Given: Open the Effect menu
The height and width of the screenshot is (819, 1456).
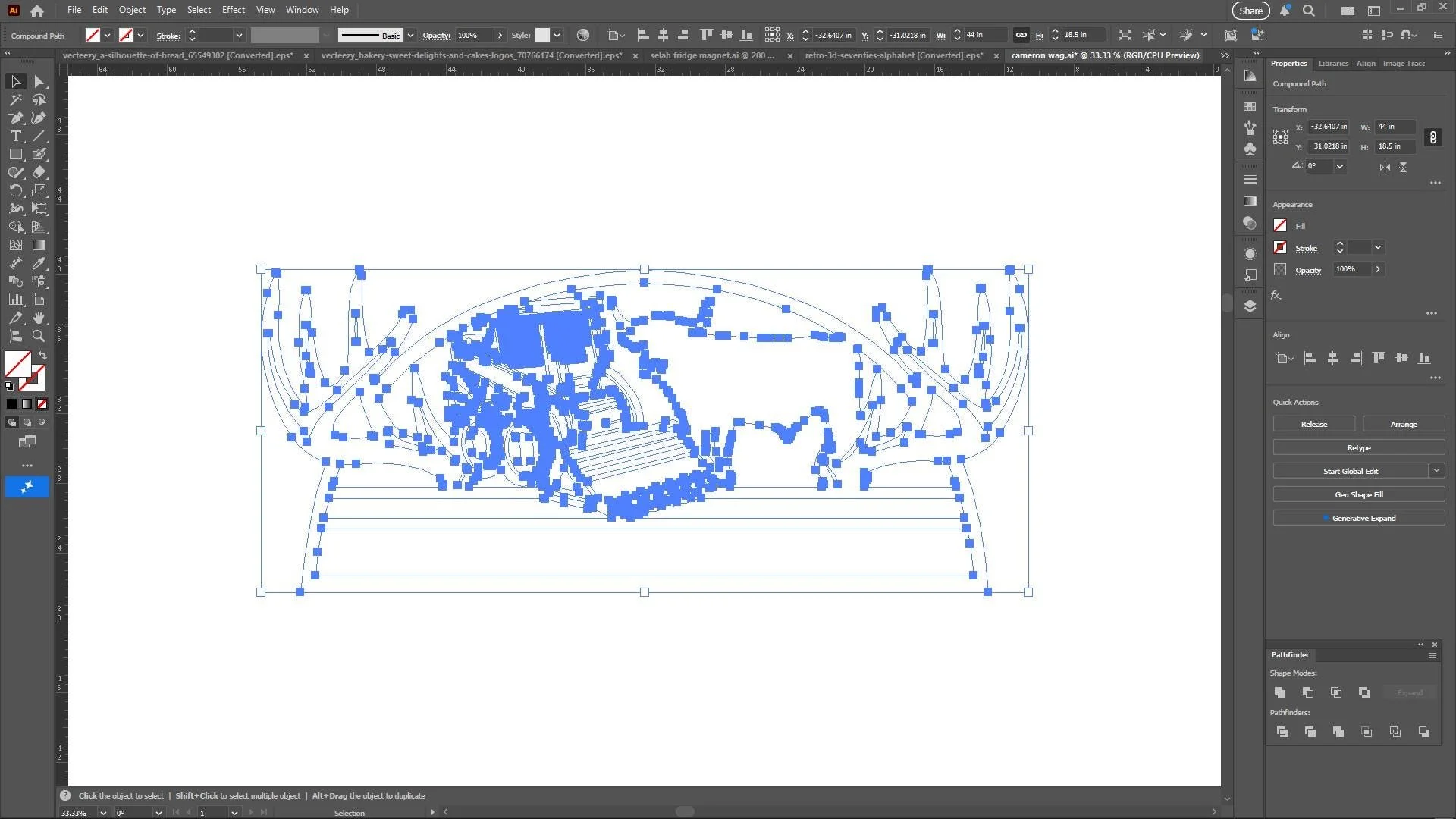Looking at the screenshot, I should click(233, 10).
